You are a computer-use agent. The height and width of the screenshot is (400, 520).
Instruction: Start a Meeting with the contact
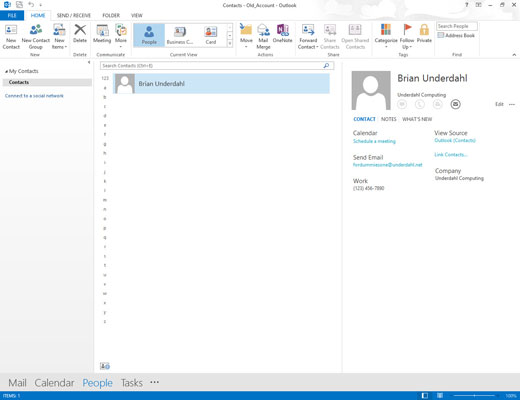point(102,33)
